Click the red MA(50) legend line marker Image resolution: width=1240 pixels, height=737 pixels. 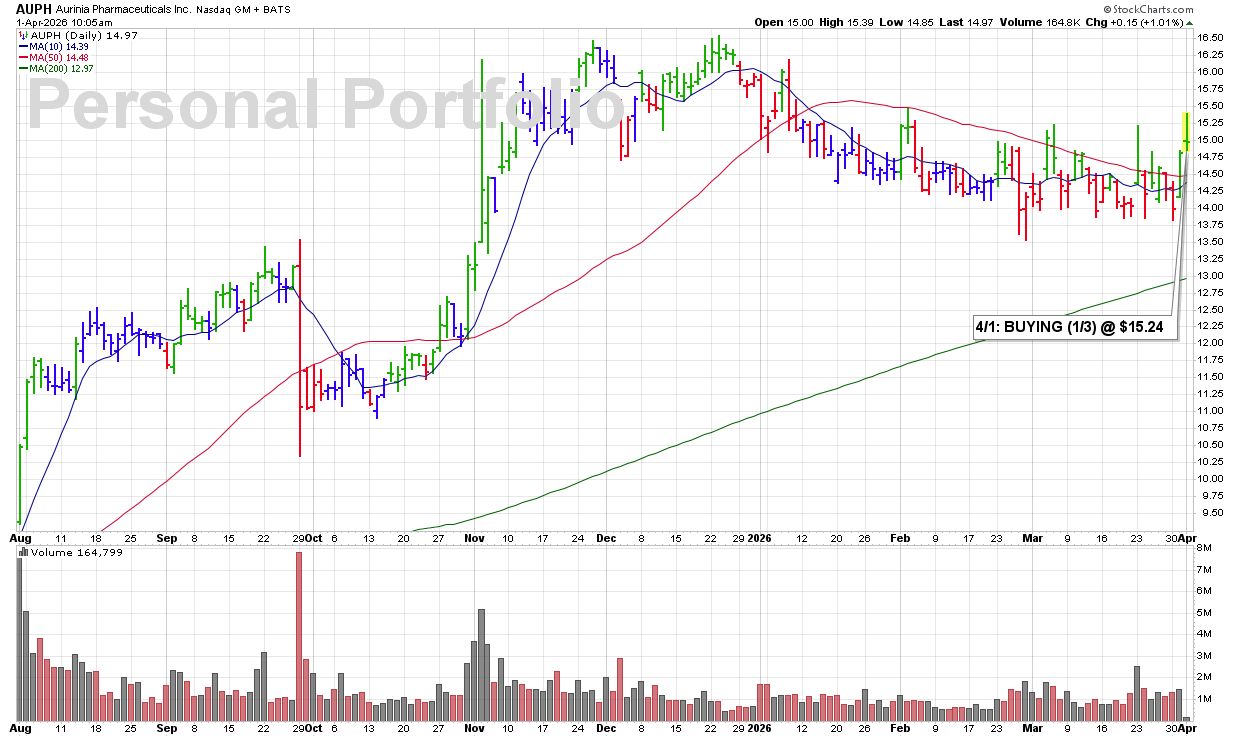tap(23, 57)
